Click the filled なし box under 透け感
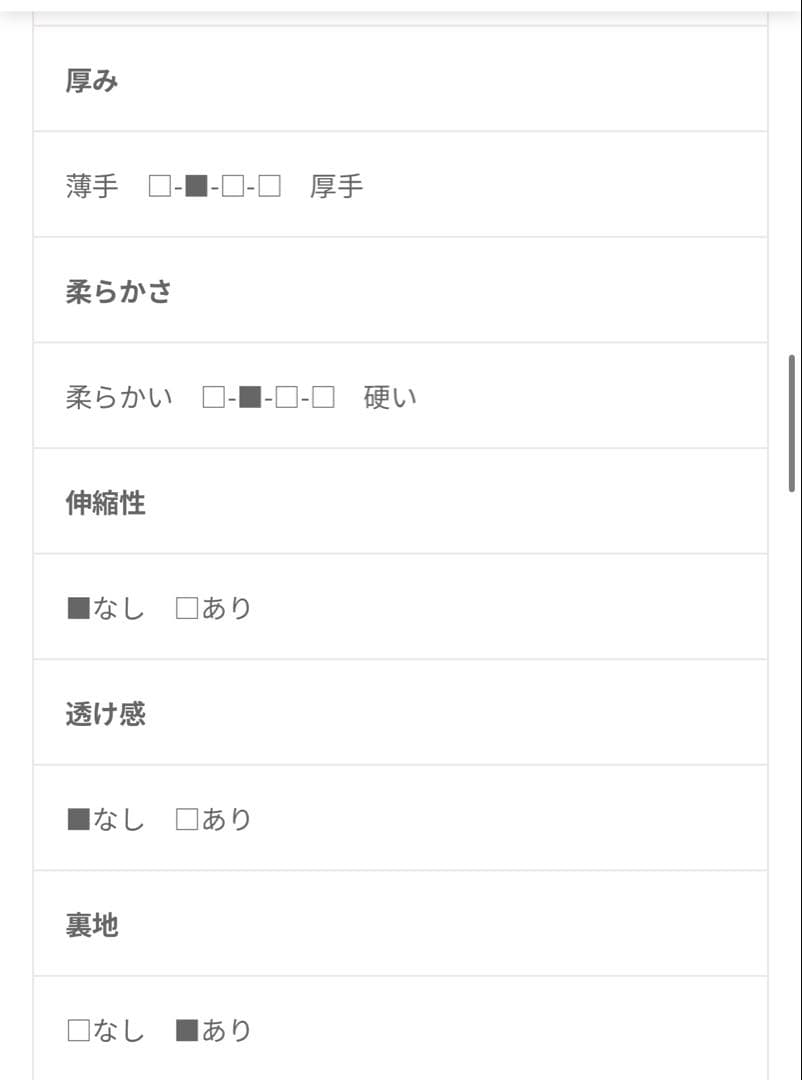This screenshot has height=1080, width=802. tap(78, 820)
